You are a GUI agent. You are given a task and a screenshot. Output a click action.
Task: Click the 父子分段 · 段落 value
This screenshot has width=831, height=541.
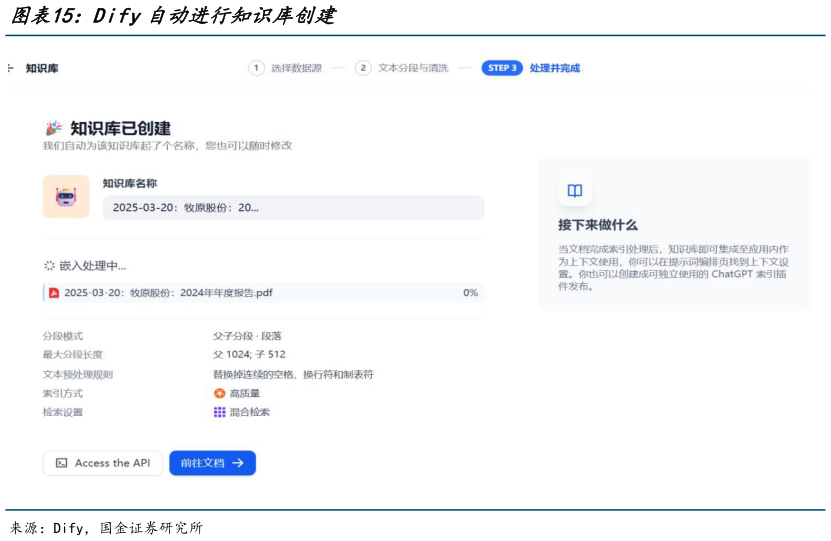tap(247, 336)
